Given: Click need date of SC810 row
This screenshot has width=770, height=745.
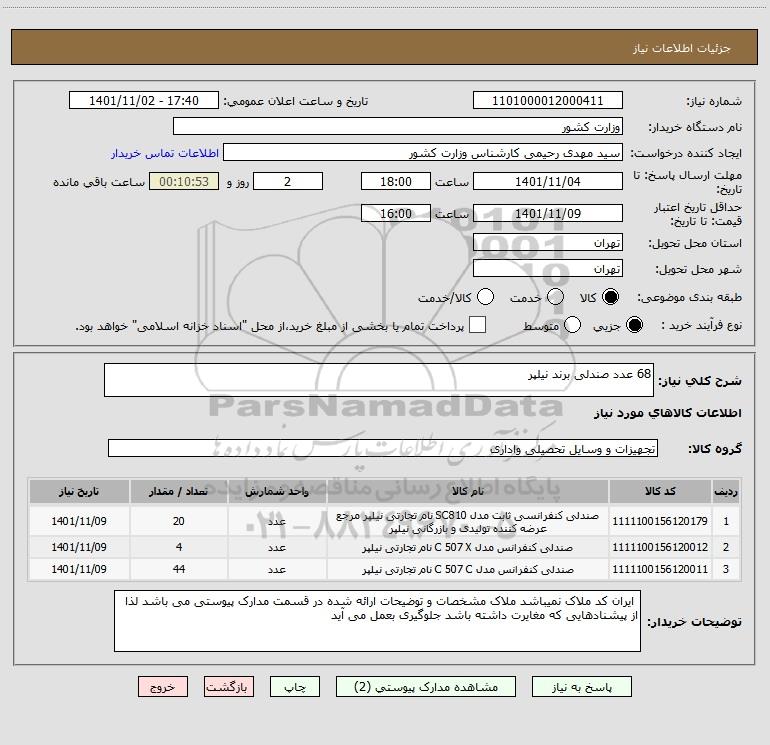Looking at the screenshot, I should tap(79, 521).
